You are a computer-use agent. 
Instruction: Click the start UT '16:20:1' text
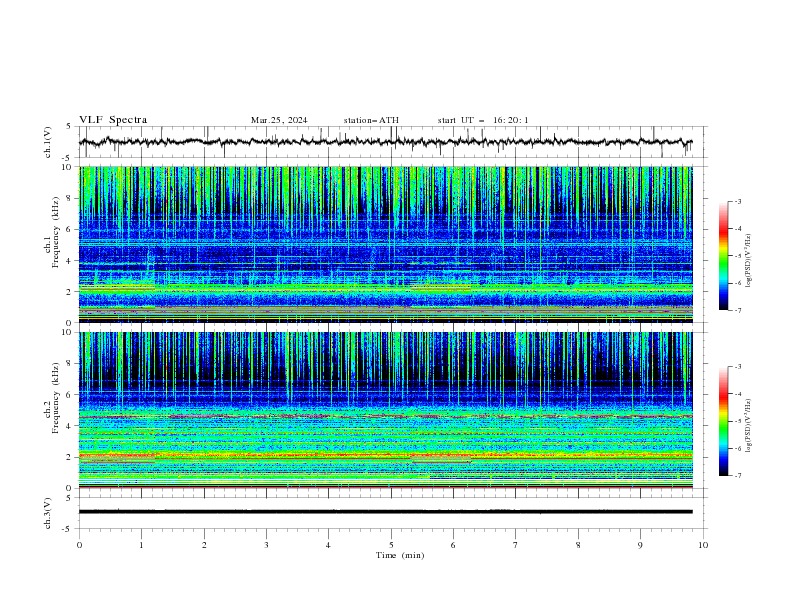pyautogui.click(x=511, y=120)
